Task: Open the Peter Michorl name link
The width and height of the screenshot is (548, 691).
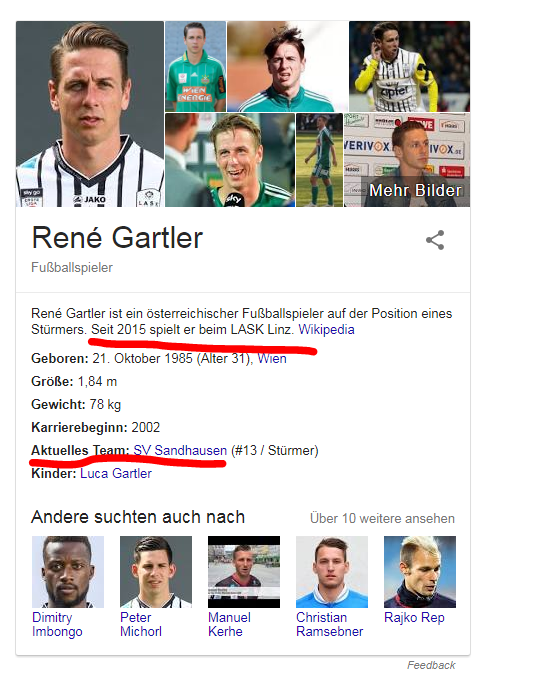Action: point(141,624)
